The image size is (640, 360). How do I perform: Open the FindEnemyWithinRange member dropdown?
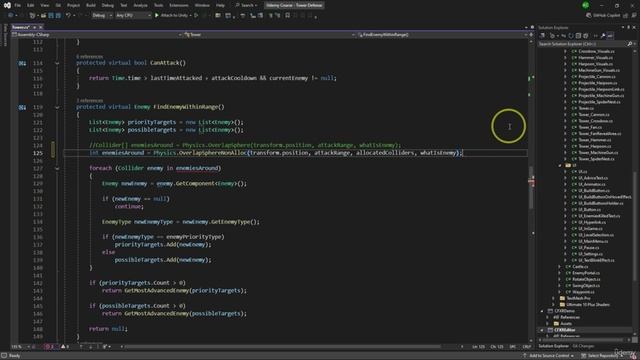tap(442, 35)
